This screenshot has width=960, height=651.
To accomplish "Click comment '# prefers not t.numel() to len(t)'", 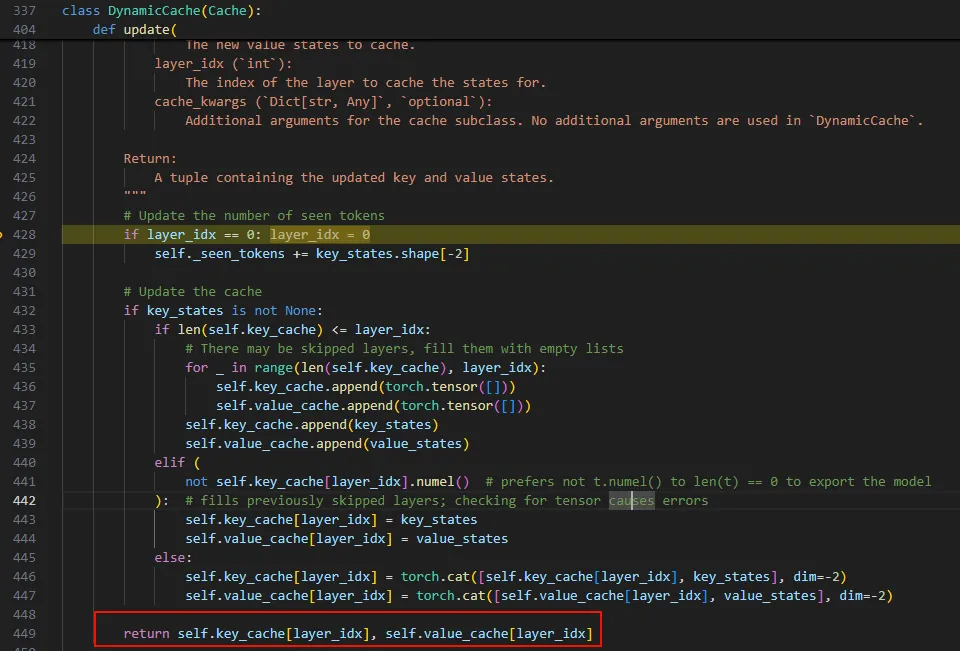I will pyautogui.click(x=708, y=481).
